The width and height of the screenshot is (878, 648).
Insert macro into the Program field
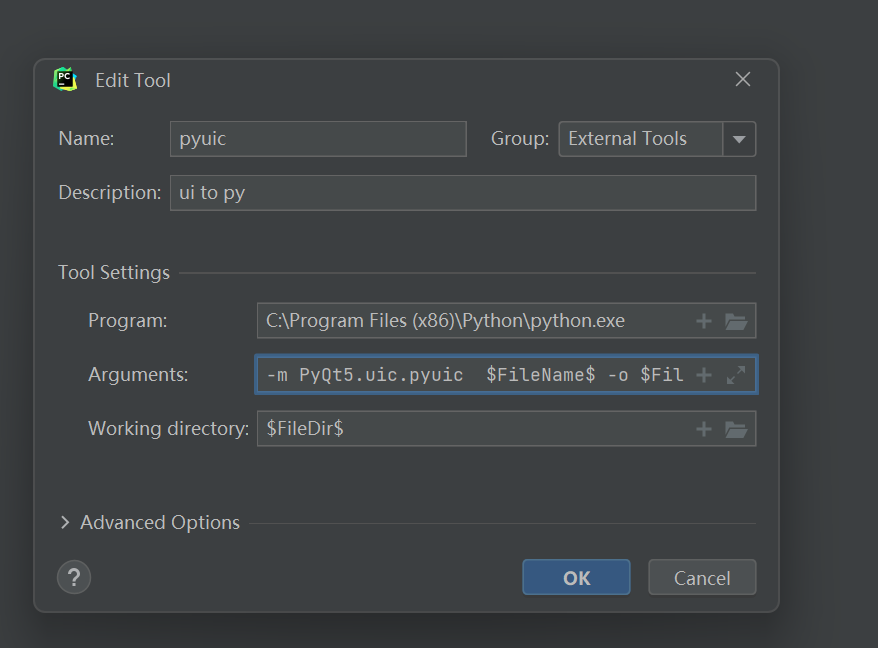point(704,320)
